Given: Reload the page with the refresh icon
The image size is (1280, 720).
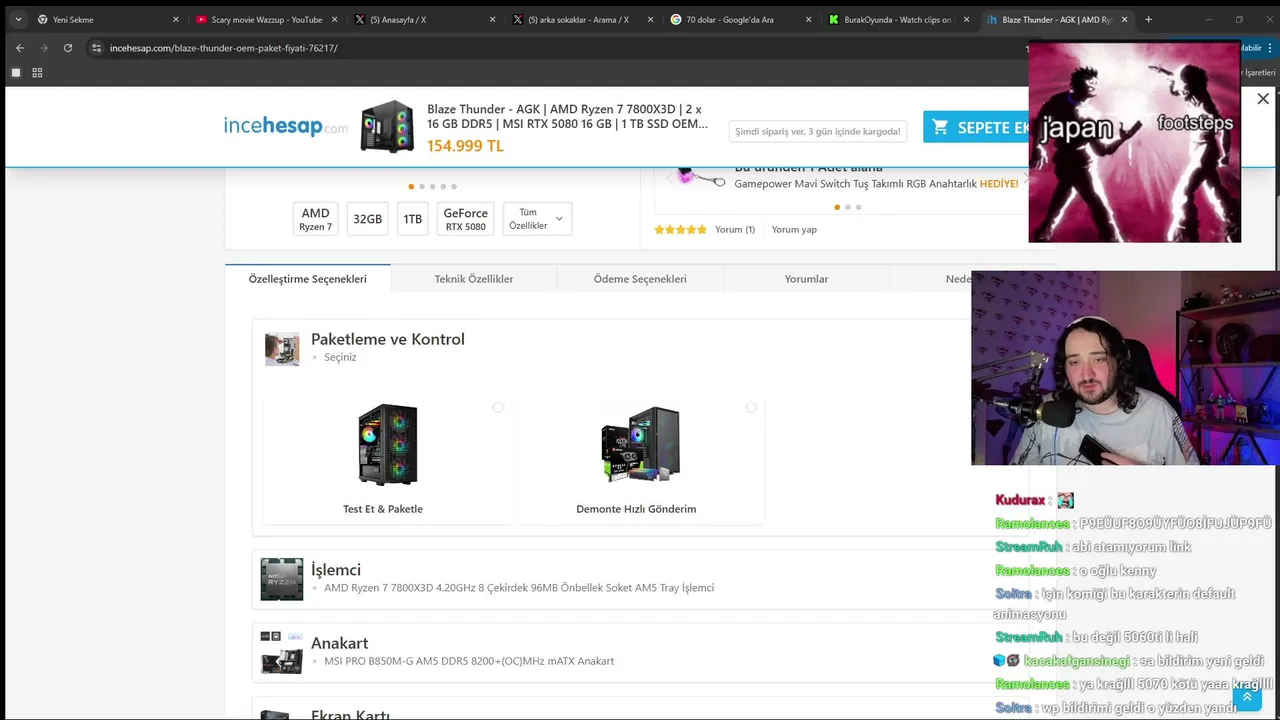Looking at the screenshot, I should pyautogui.click(x=68, y=48).
